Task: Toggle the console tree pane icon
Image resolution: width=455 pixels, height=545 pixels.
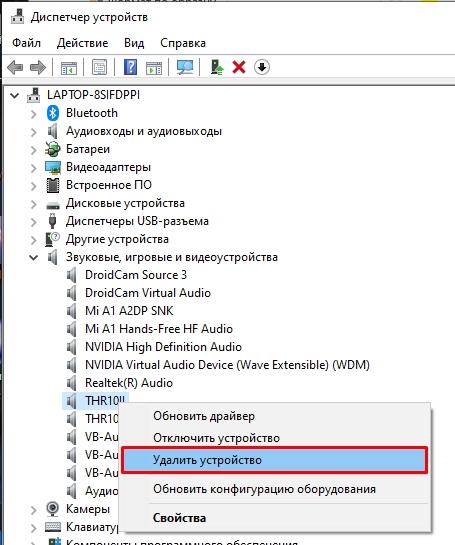Action: tap(69, 67)
